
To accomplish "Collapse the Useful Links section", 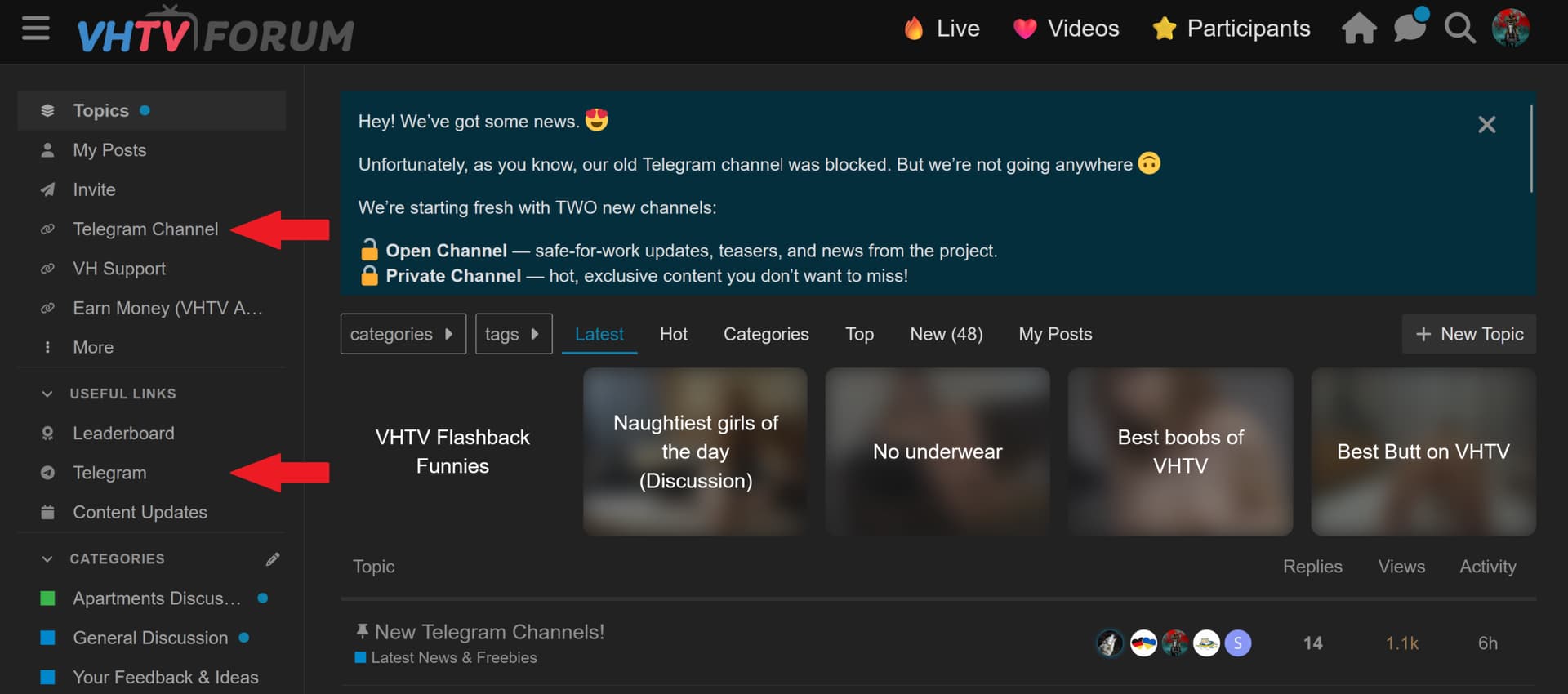I will click(47, 394).
